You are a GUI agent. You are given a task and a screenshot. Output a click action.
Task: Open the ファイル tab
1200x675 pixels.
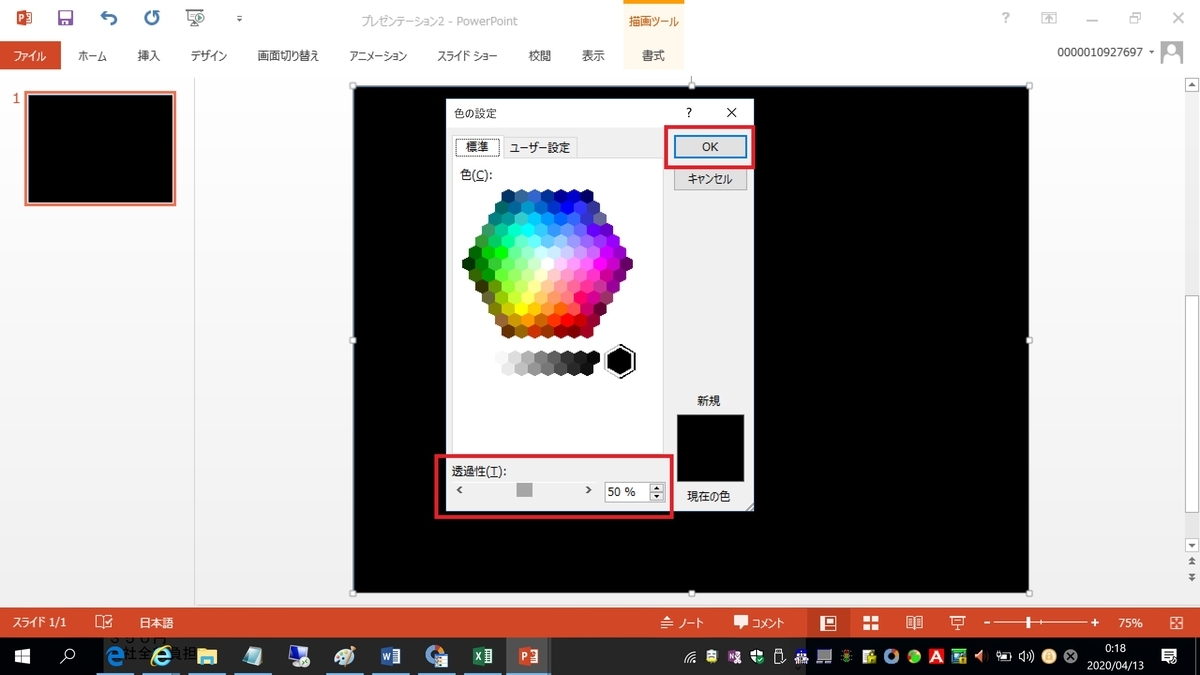click(x=30, y=56)
